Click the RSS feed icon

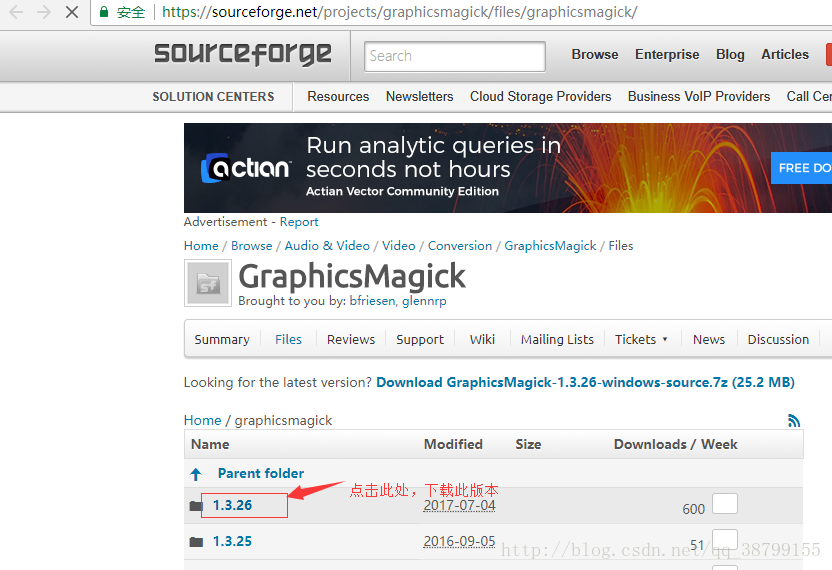point(794,421)
